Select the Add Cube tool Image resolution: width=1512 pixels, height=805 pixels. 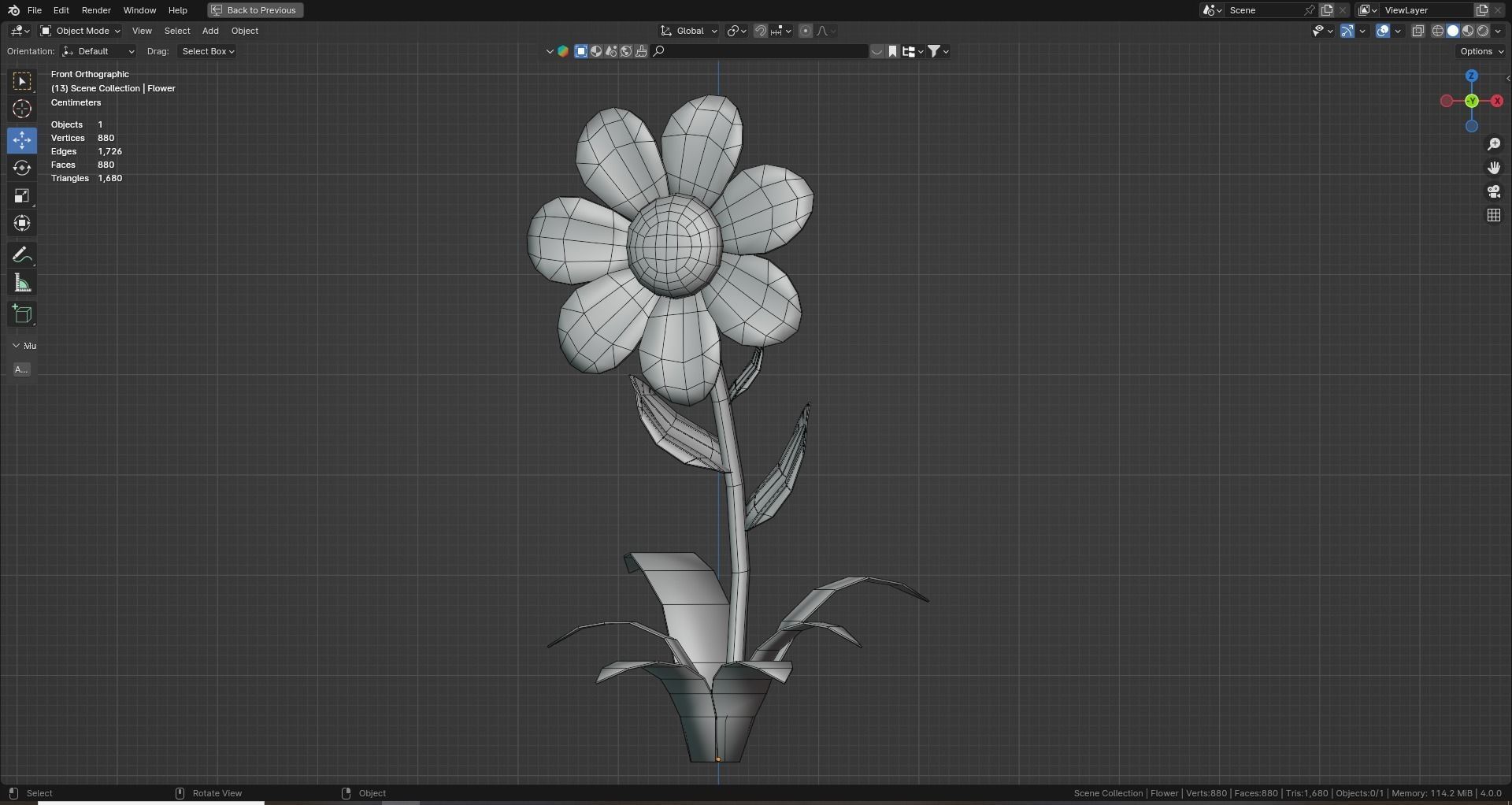pyautogui.click(x=22, y=314)
